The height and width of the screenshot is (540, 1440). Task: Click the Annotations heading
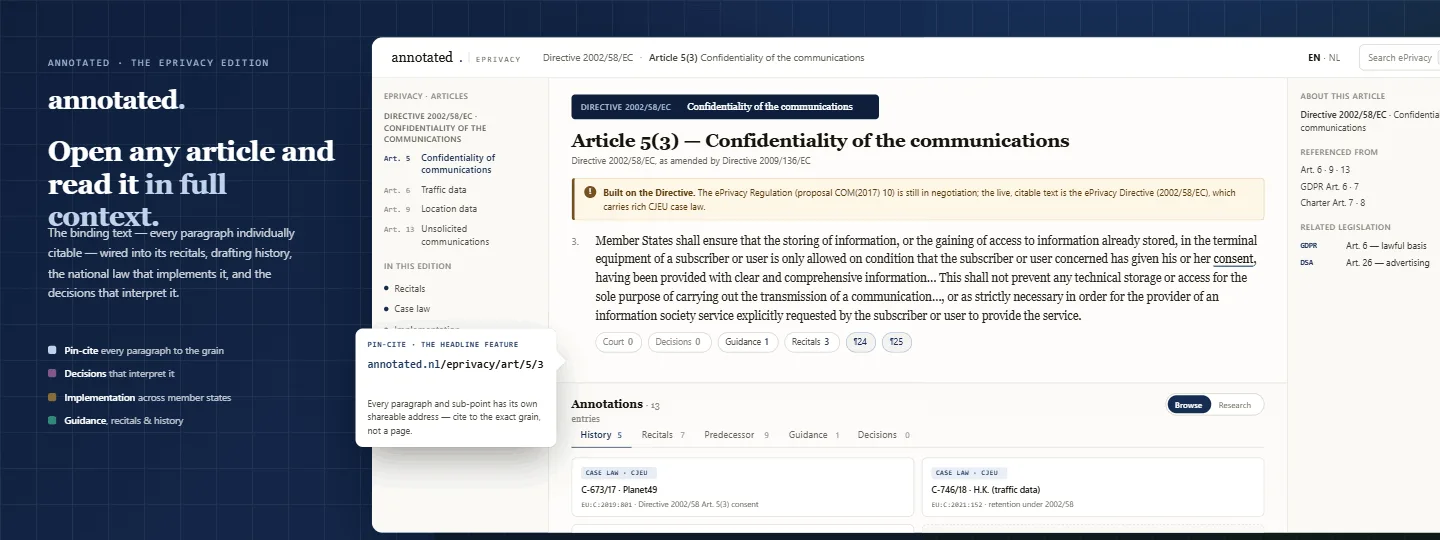click(607, 404)
